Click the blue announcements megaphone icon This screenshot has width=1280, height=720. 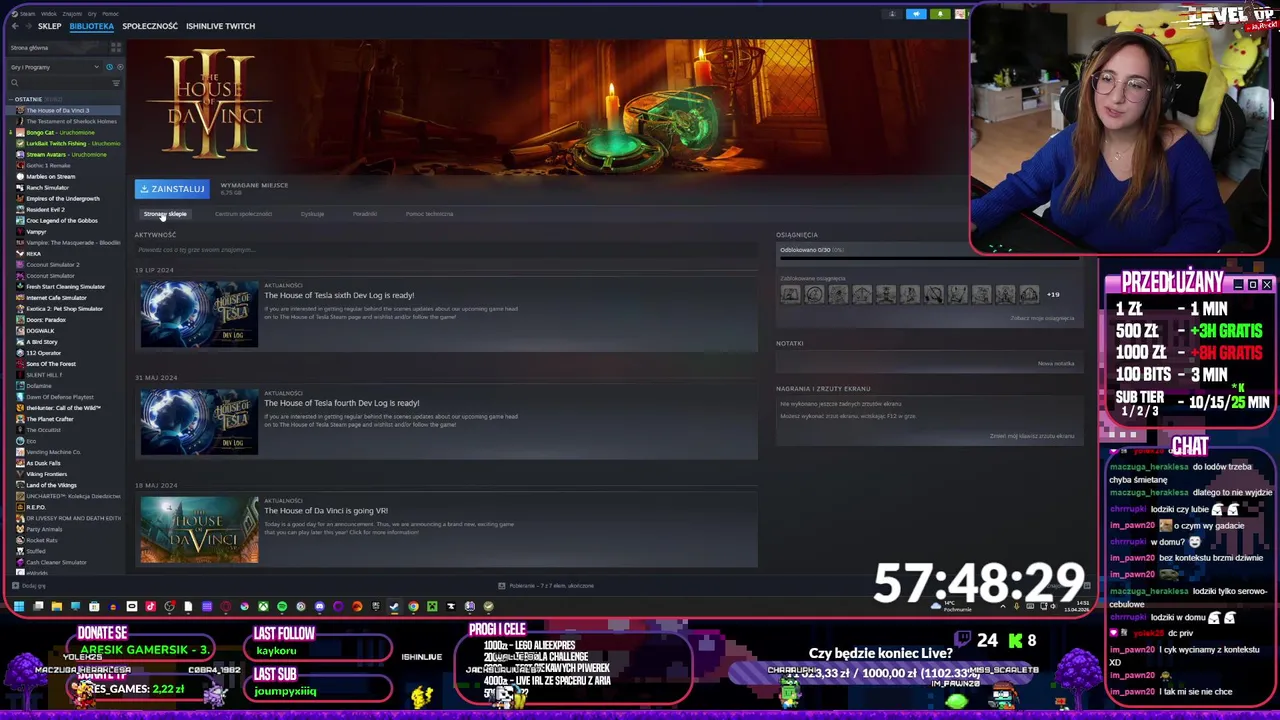pos(916,14)
